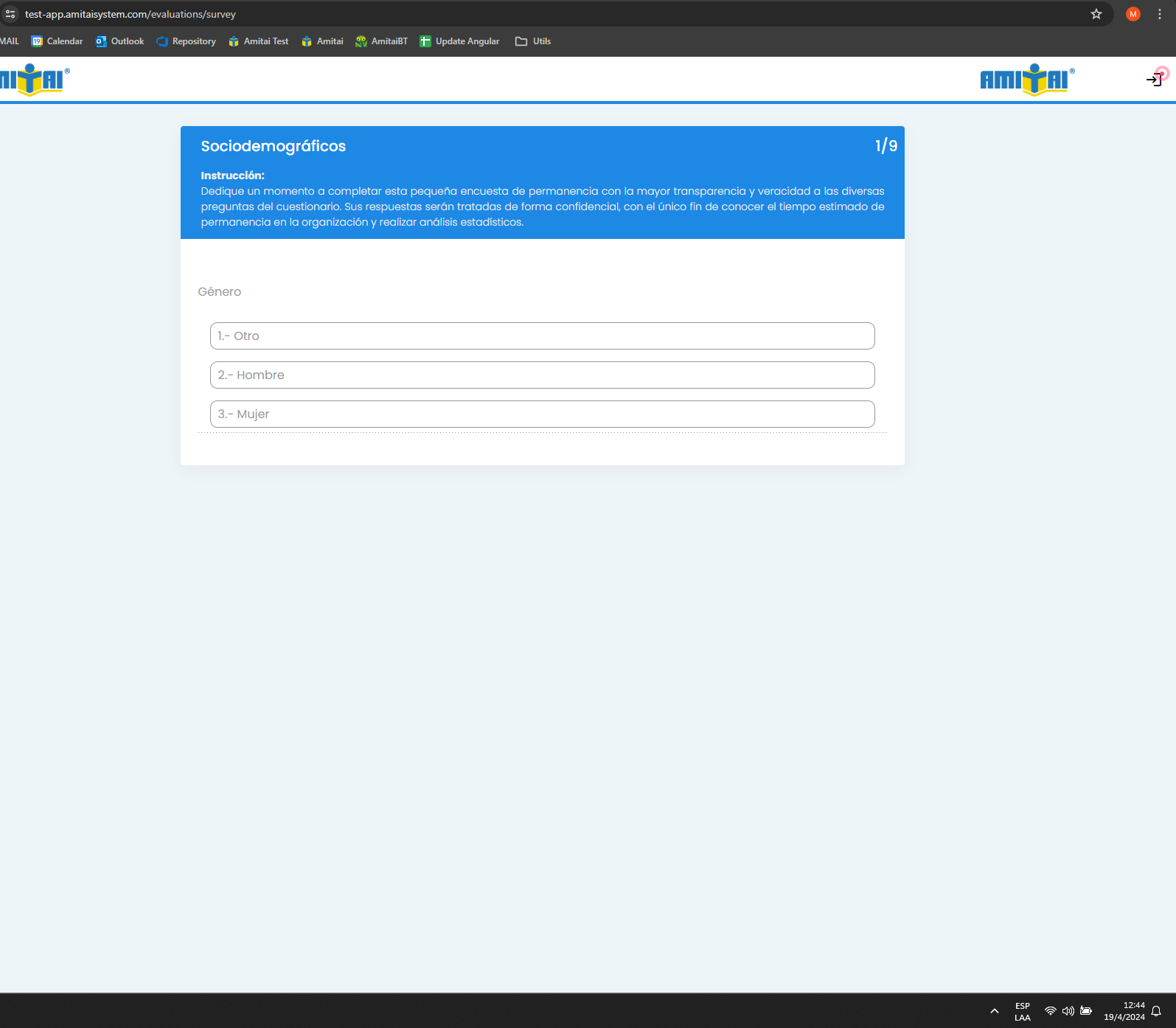1176x1028 pixels.
Task: Choose the "3.- Mujer" gender option
Action: tap(542, 414)
